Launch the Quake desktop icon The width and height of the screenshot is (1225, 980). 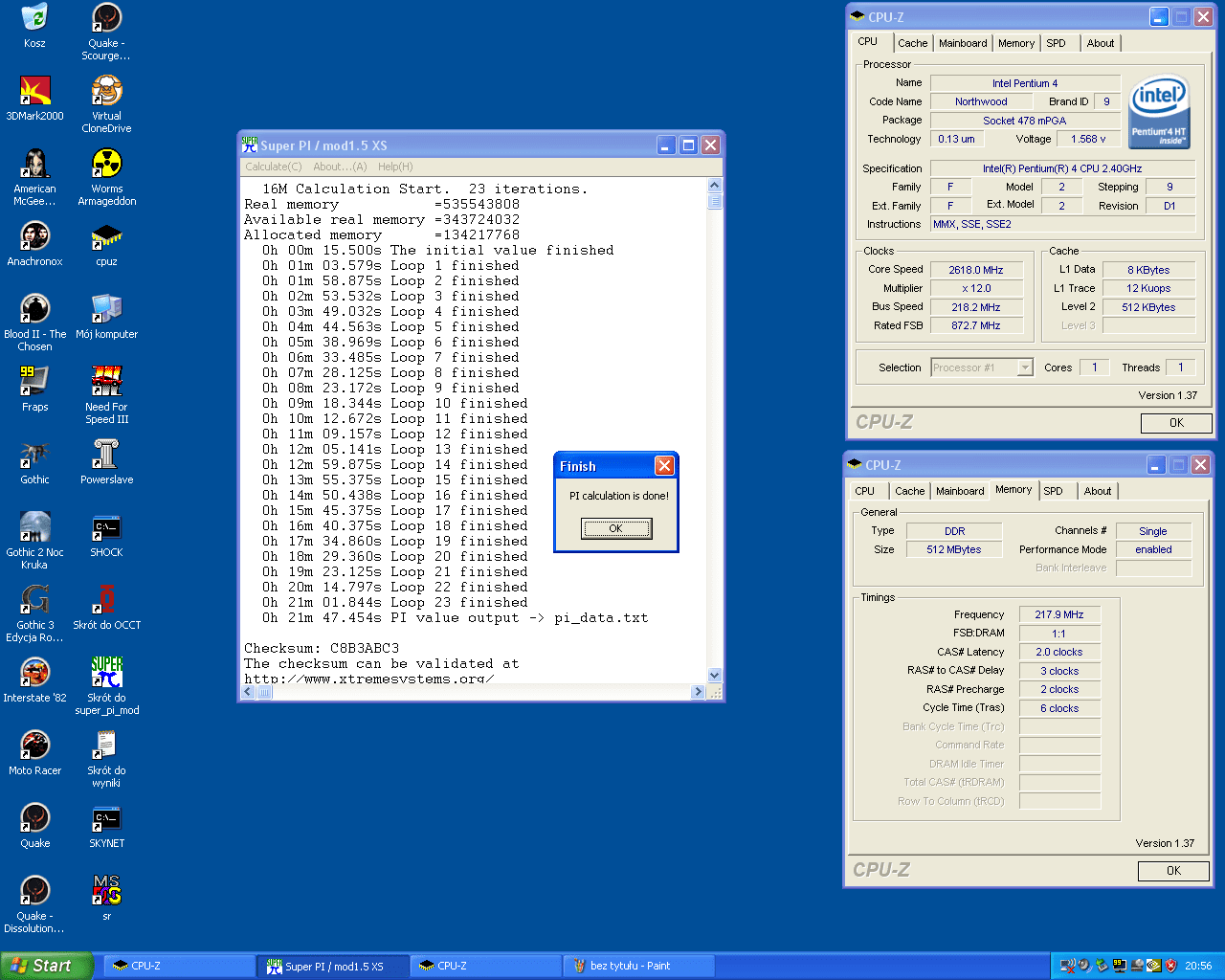(x=34, y=826)
